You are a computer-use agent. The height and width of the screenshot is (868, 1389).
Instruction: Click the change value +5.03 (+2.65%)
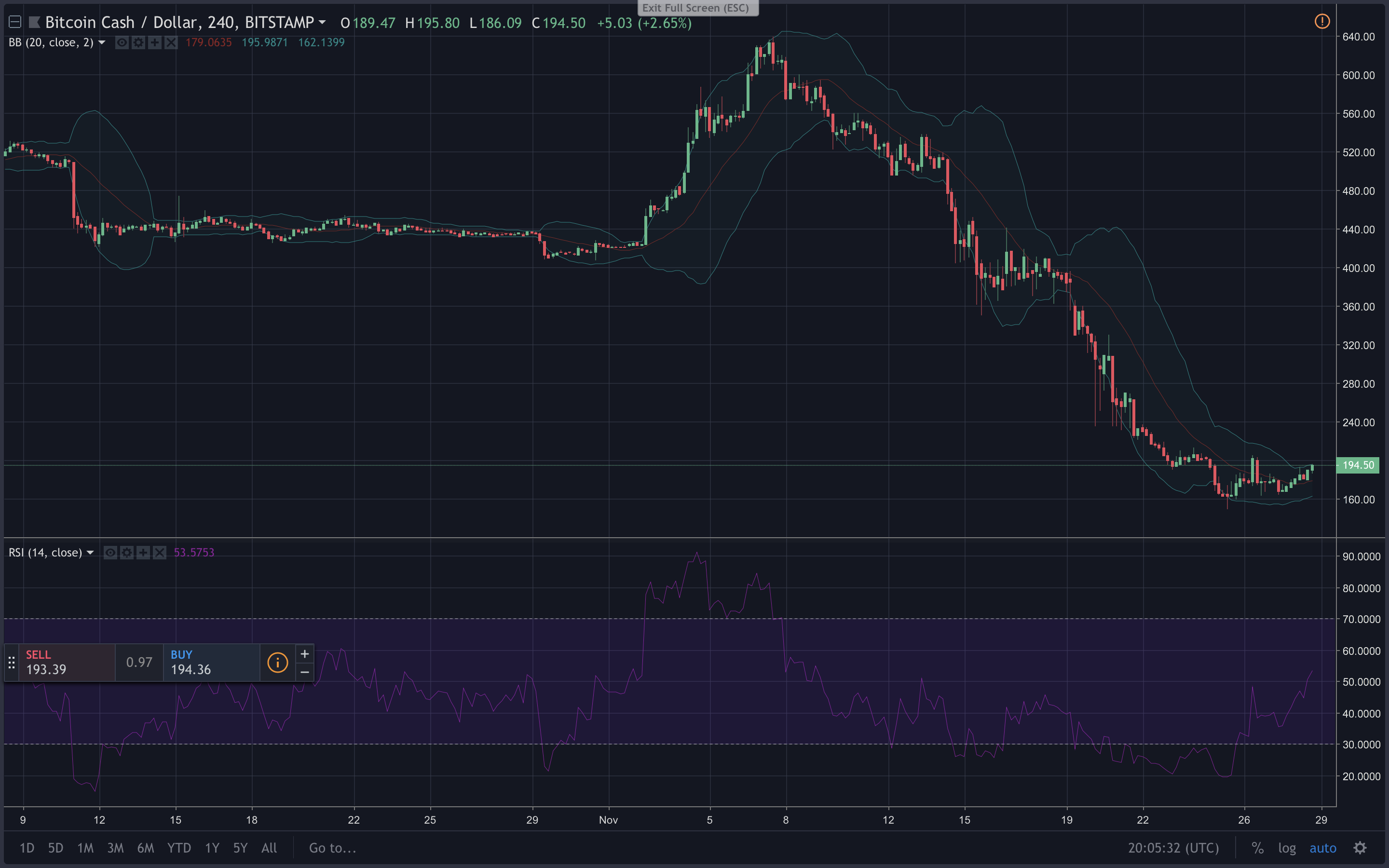(x=644, y=23)
